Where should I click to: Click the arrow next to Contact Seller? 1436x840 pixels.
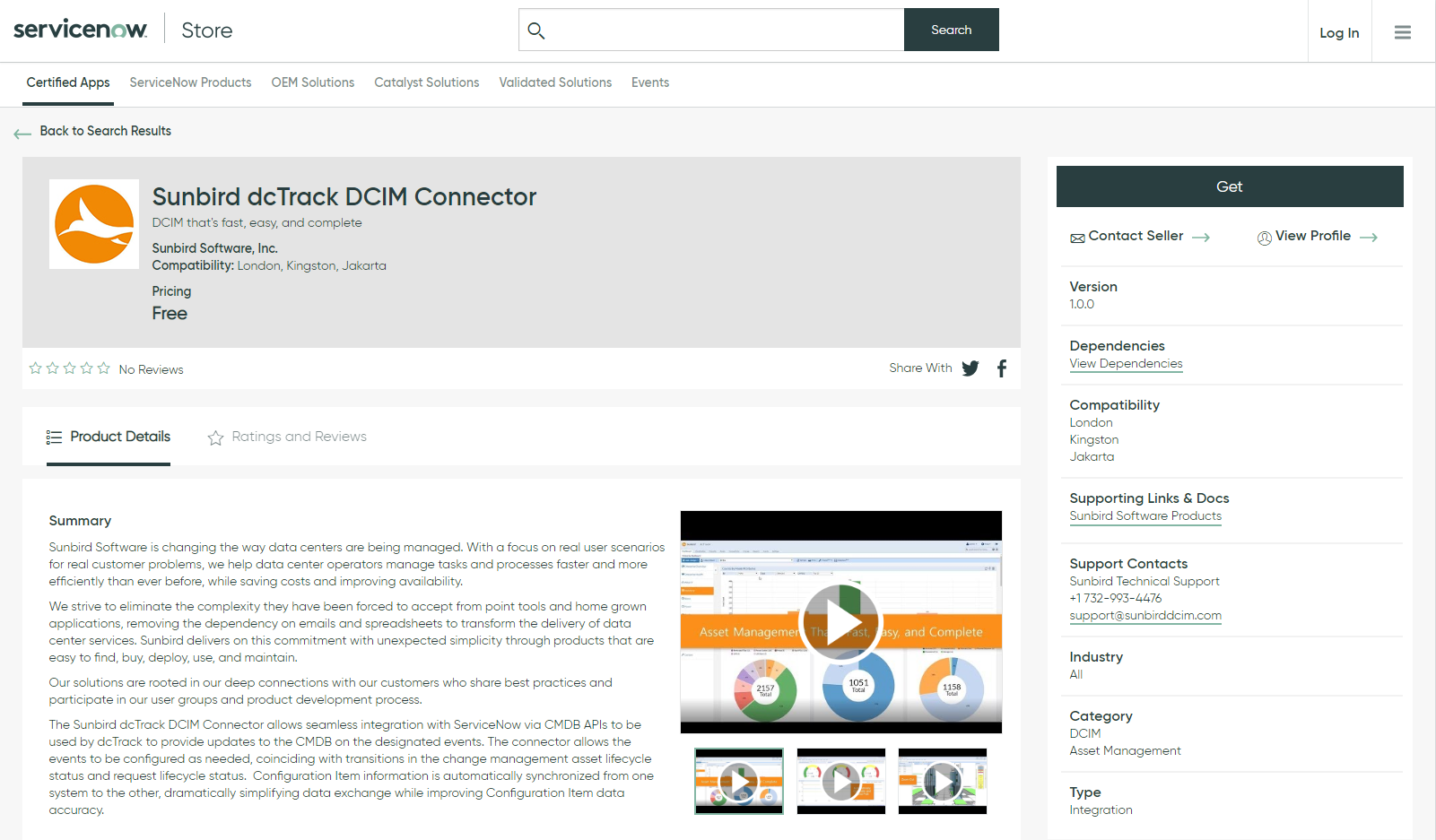1201,238
